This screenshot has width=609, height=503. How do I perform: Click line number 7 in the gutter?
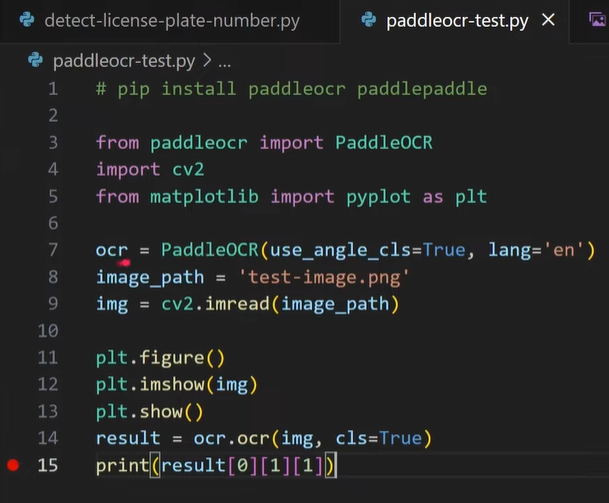point(53,250)
